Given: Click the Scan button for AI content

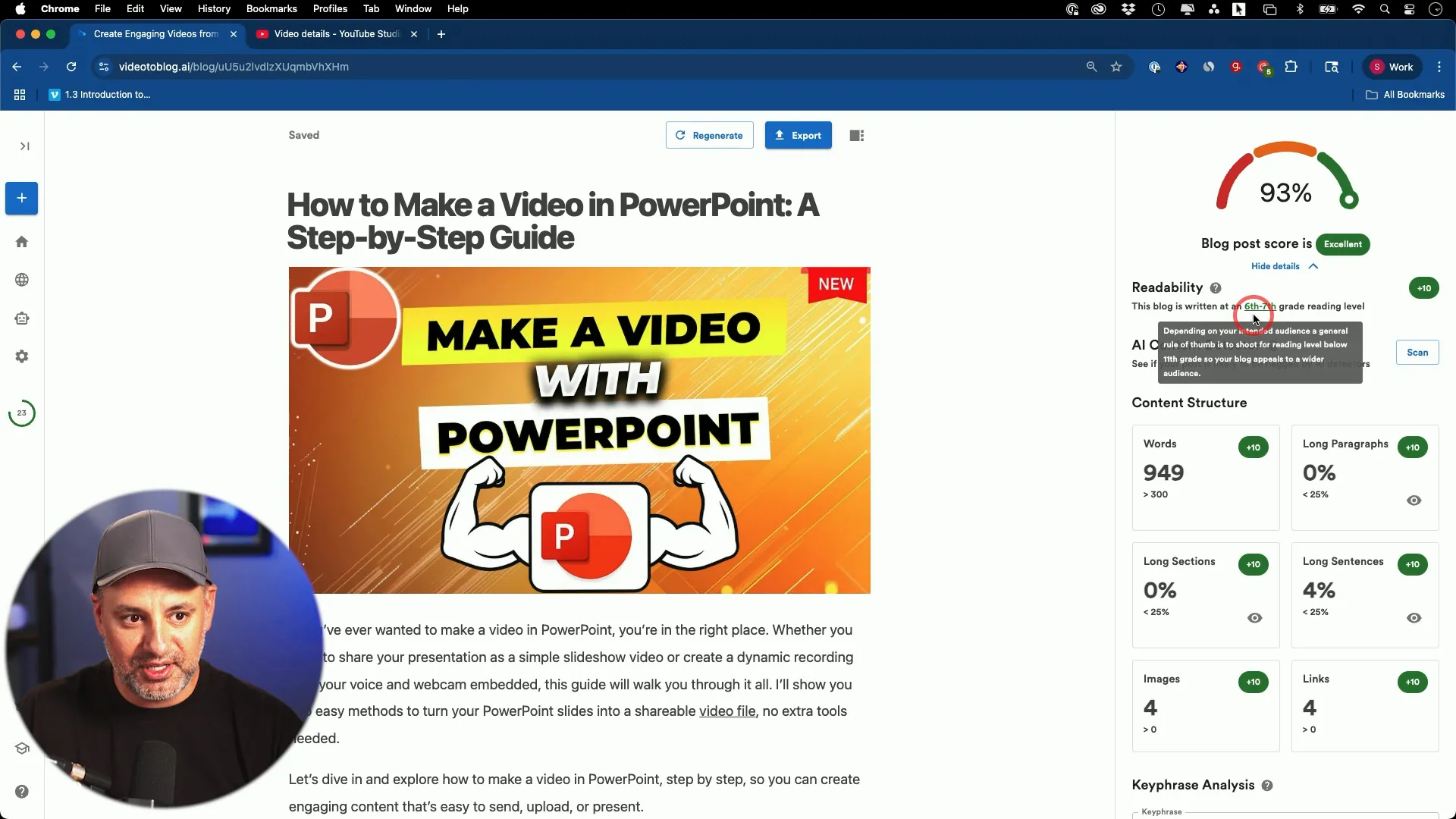Looking at the screenshot, I should pyautogui.click(x=1417, y=353).
